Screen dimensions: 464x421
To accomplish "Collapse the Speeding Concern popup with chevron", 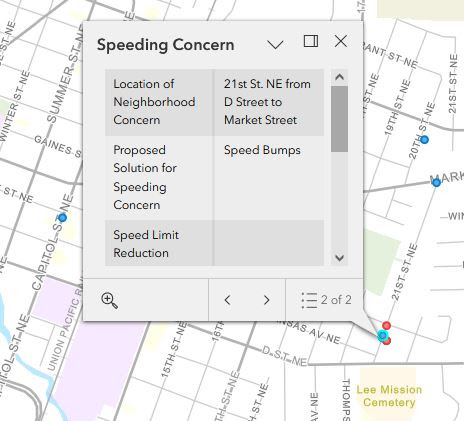I will [275, 44].
